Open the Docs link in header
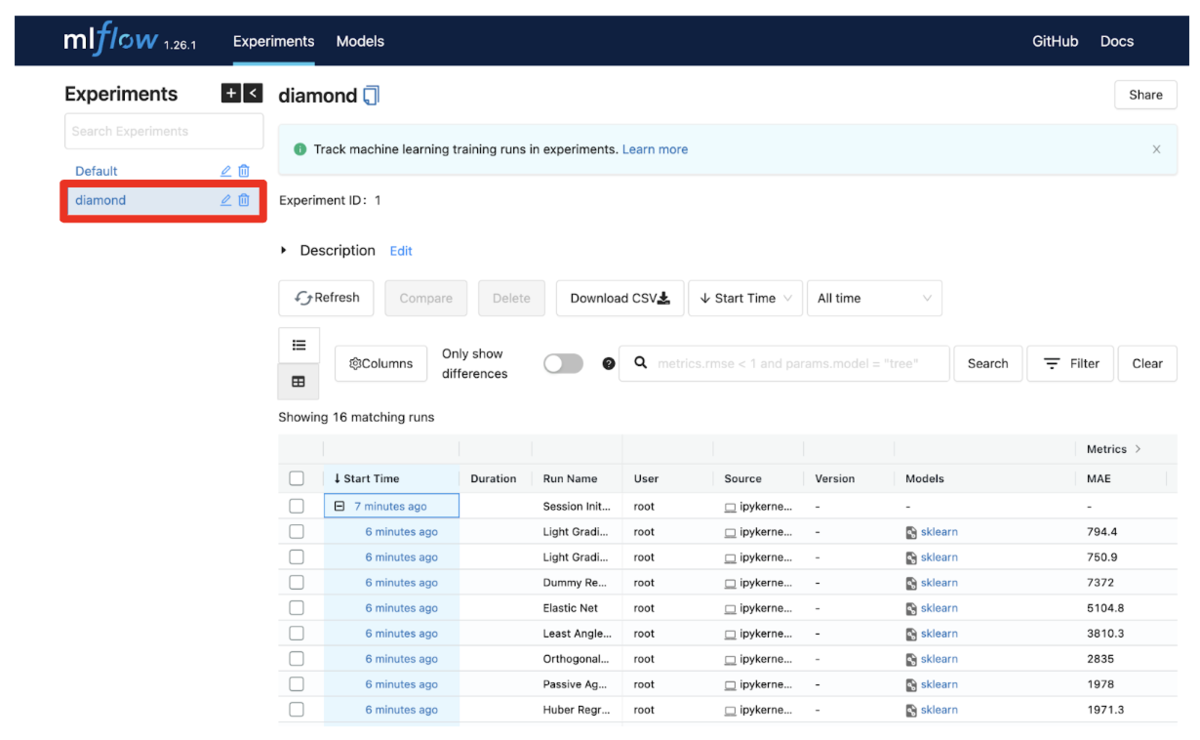 [1117, 41]
